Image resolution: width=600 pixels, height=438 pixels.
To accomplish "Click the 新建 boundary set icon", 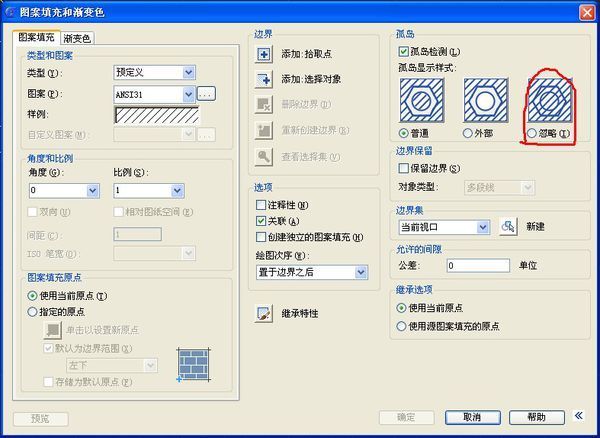I will [x=508, y=227].
